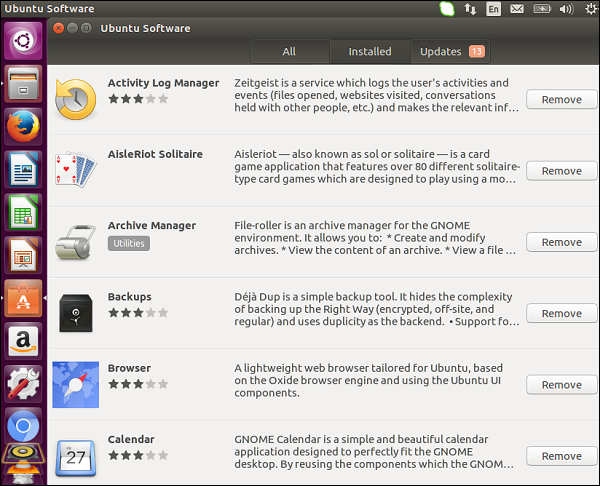Remove Activity Log Manager
The height and width of the screenshot is (486, 600).
click(x=561, y=99)
